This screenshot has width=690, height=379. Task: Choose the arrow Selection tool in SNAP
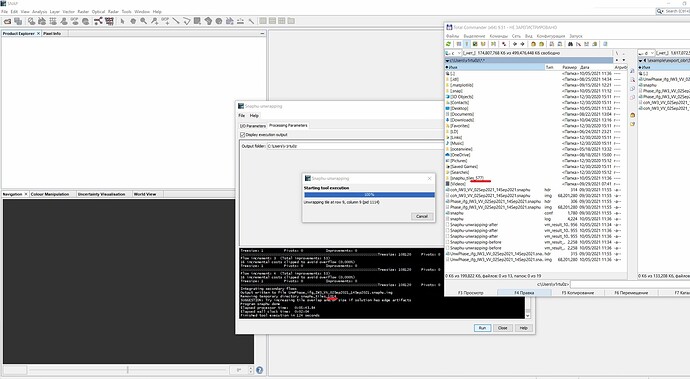(122, 21)
